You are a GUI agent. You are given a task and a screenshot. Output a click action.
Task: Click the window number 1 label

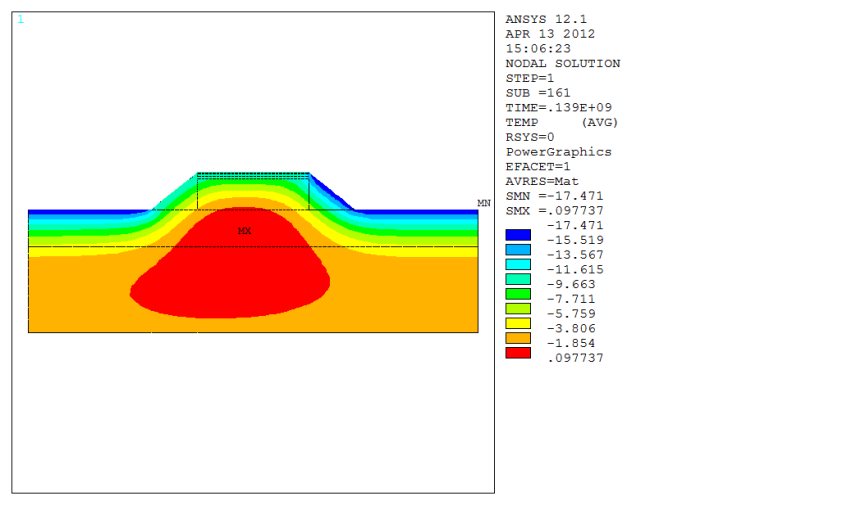click(x=20, y=19)
